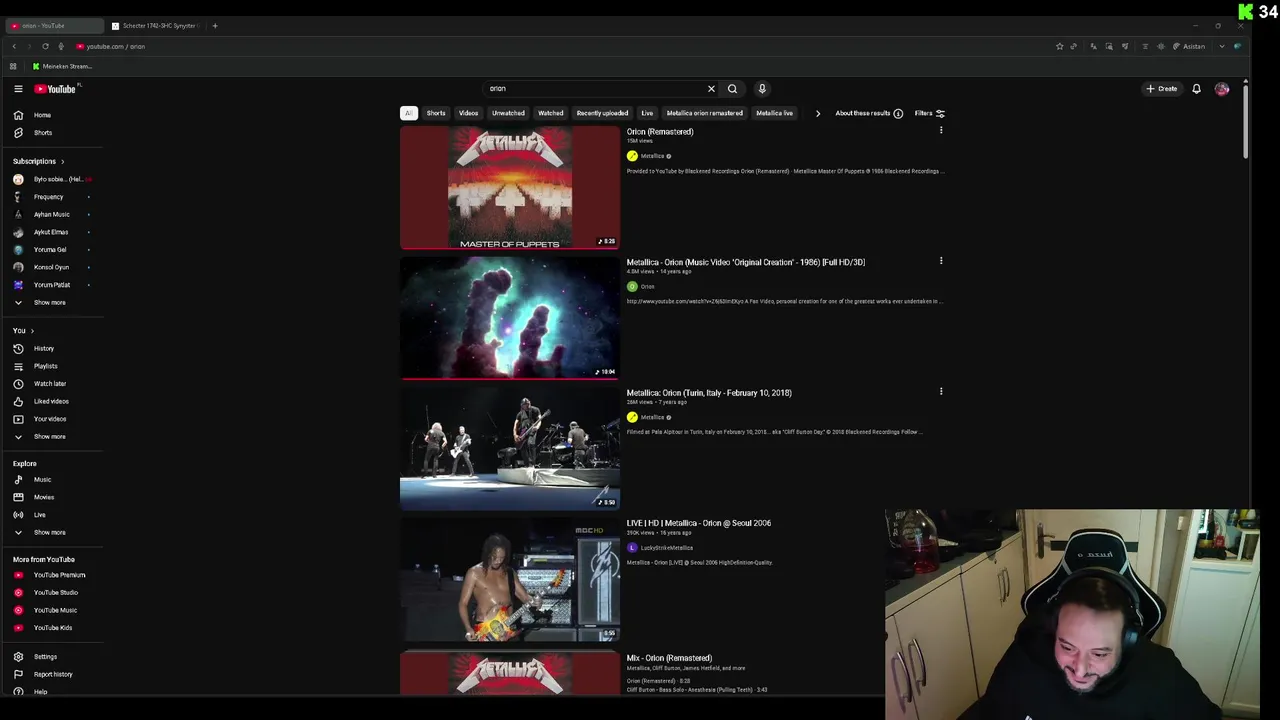Click About these results
Screen dimensions: 1280x720
(868, 114)
